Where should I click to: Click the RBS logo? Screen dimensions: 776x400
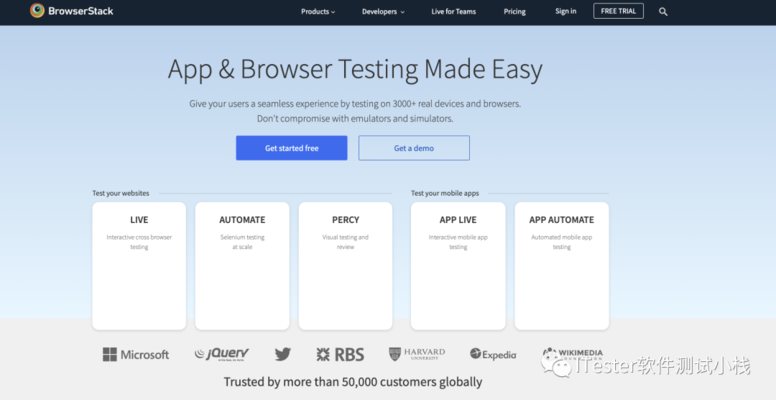(340, 354)
